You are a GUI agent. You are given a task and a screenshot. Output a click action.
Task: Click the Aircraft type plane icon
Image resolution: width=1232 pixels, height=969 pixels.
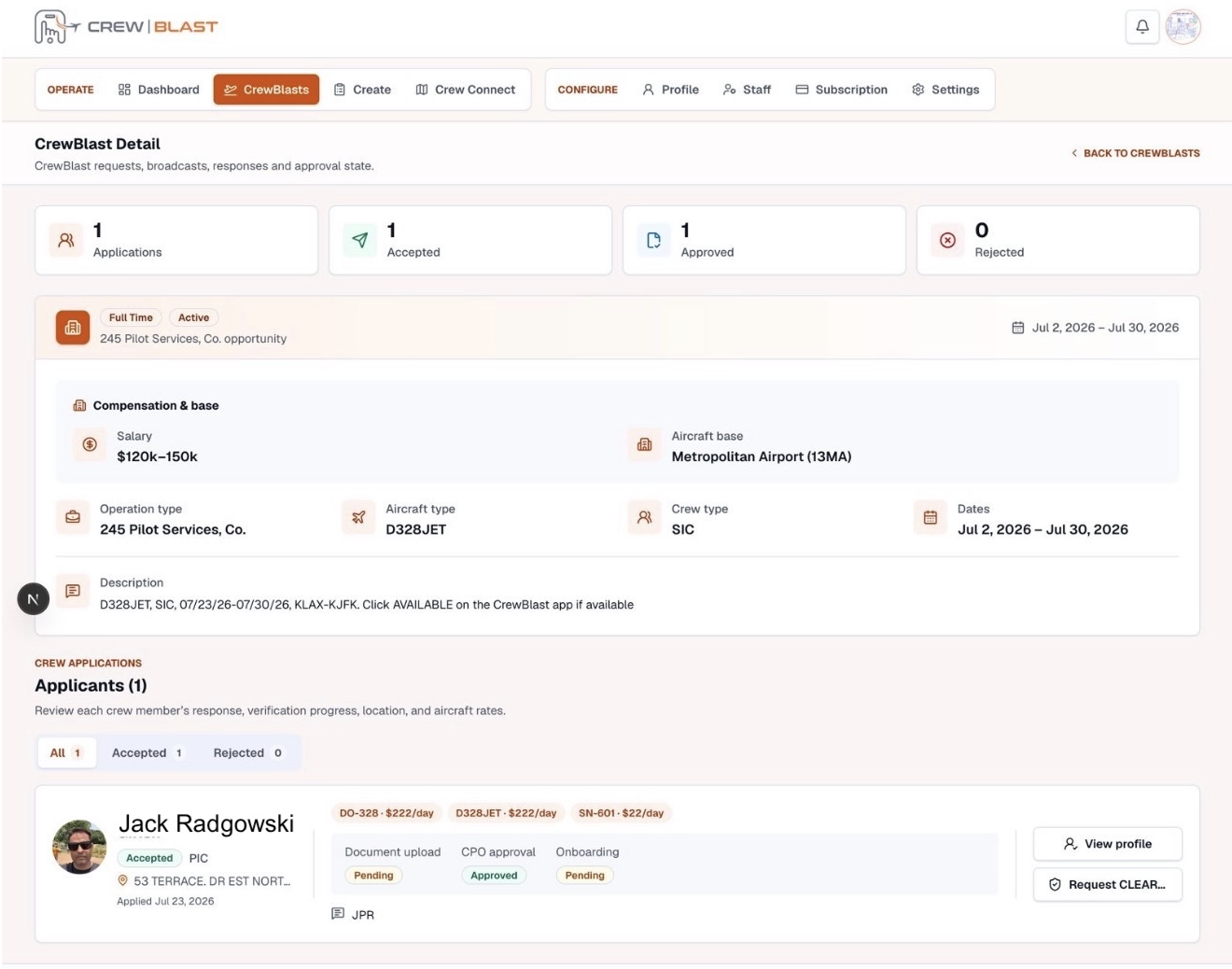[358, 517]
